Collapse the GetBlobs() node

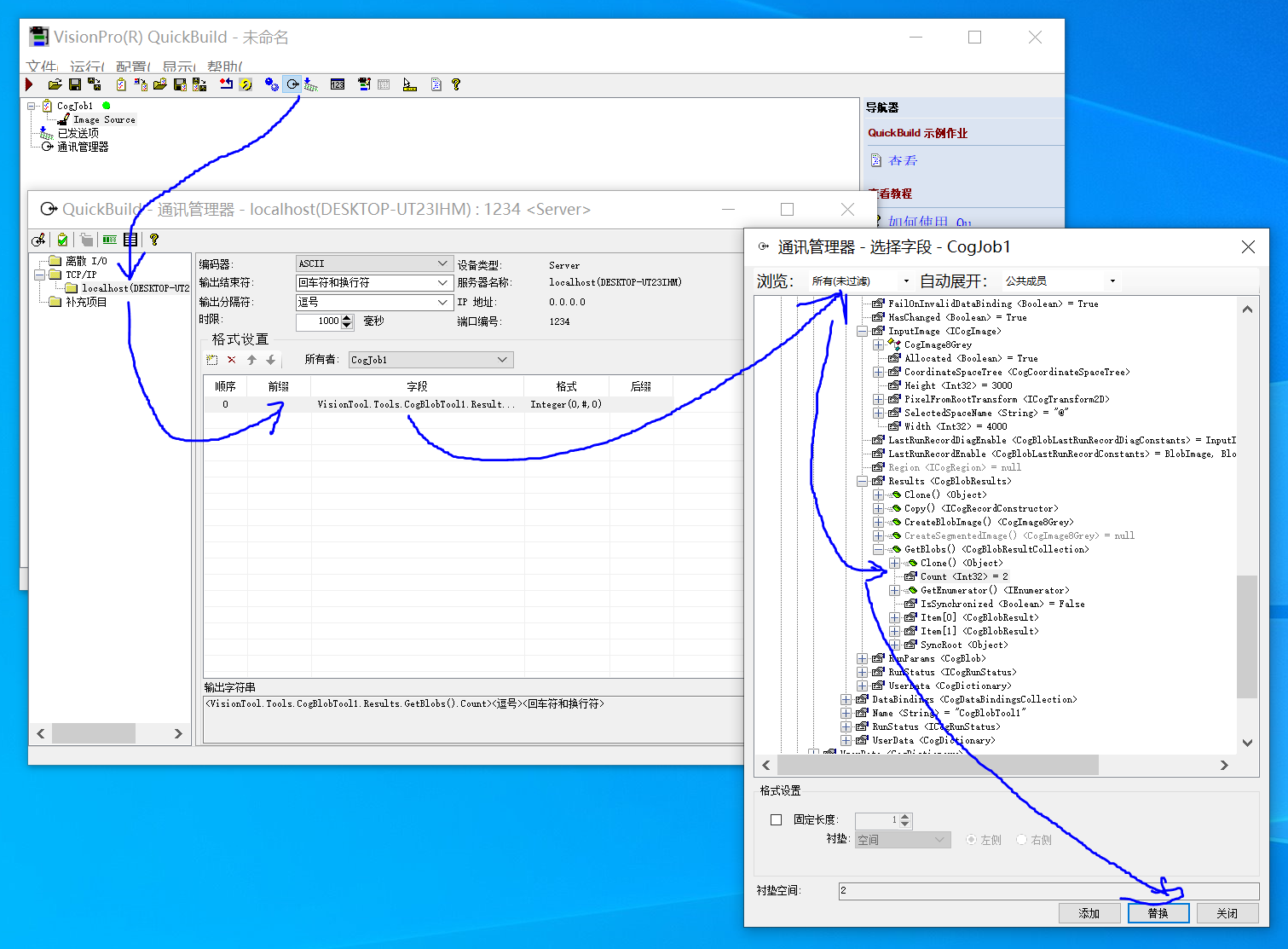click(879, 549)
